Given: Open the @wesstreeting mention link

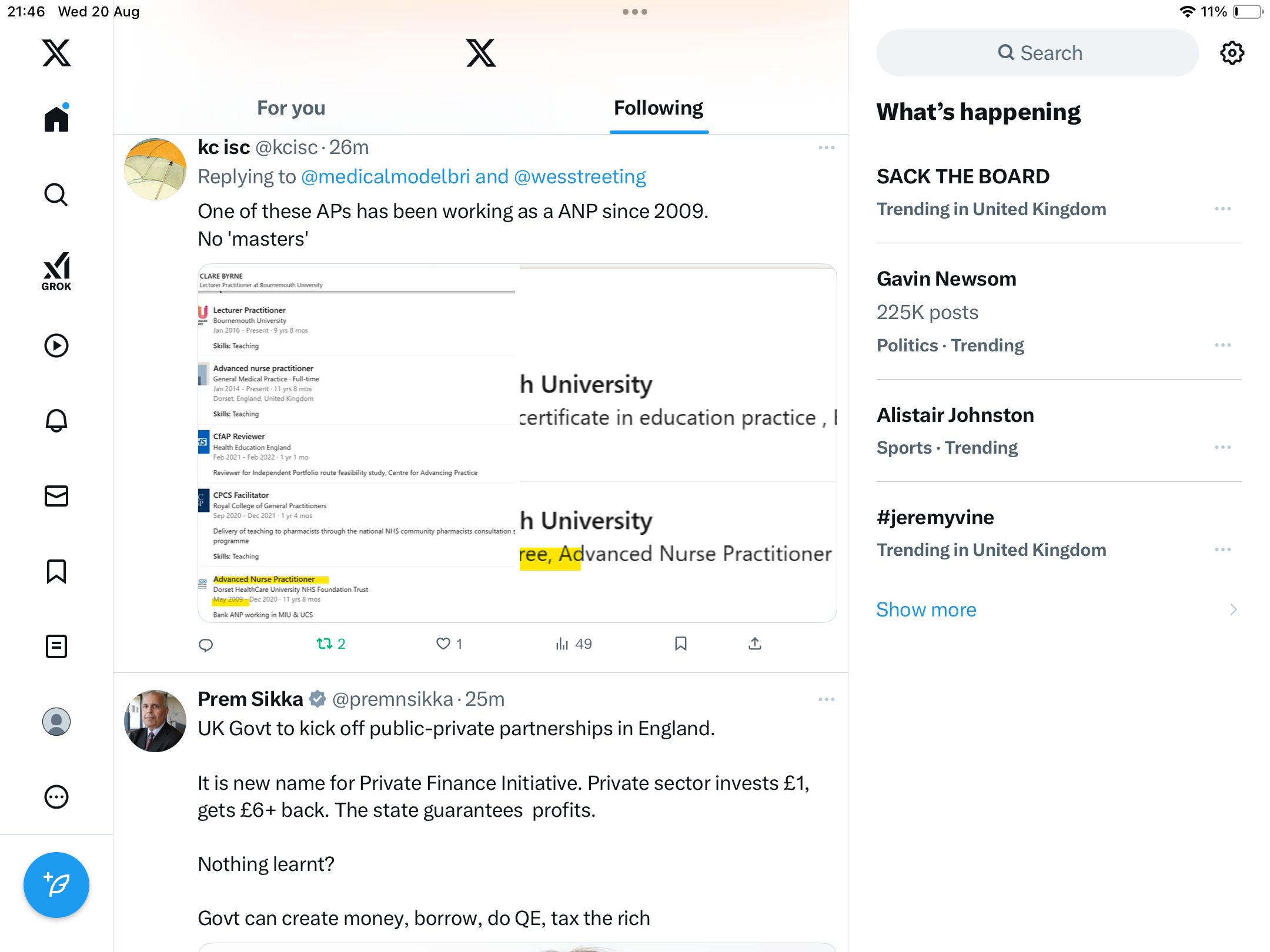Looking at the screenshot, I should coord(580,177).
